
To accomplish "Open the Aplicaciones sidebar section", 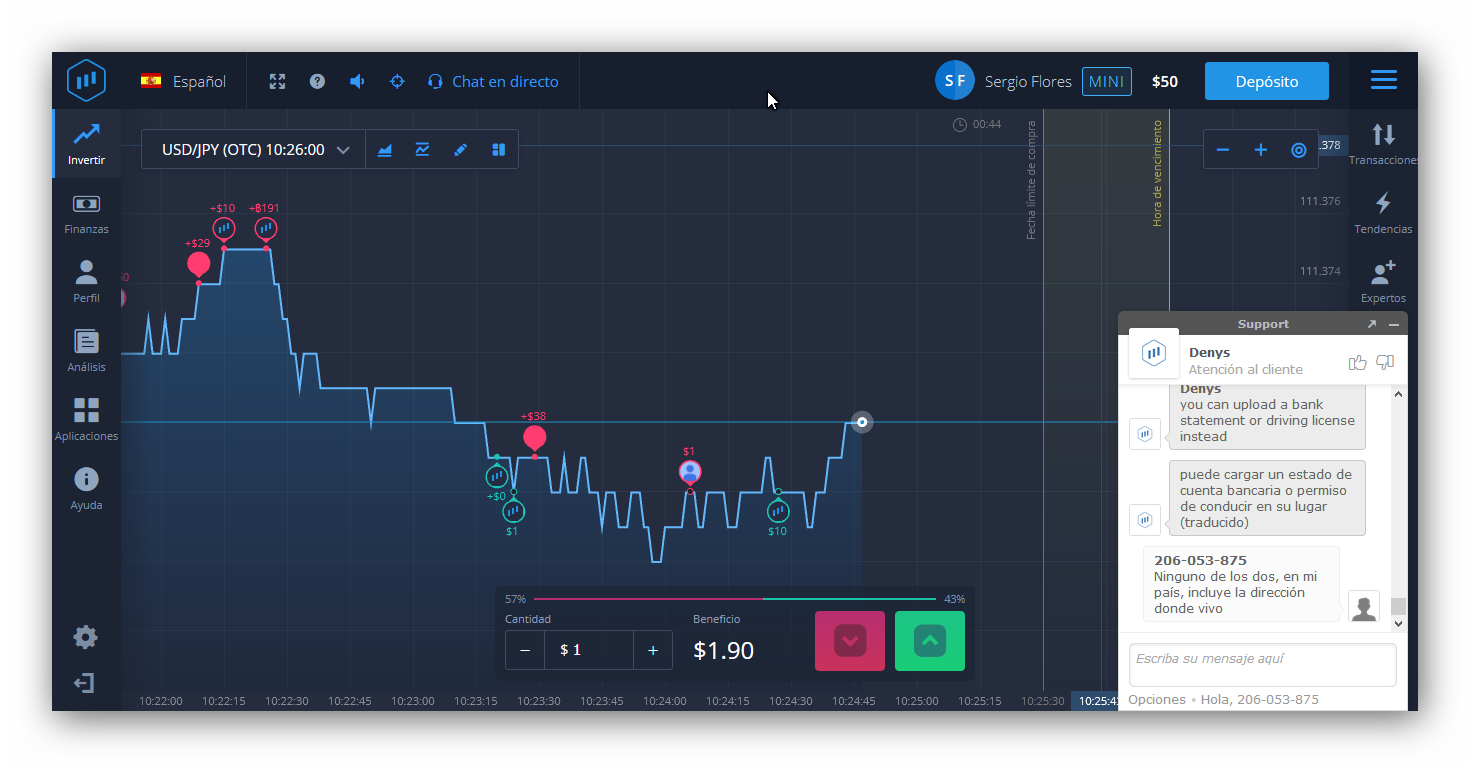I will (x=87, y=420).
